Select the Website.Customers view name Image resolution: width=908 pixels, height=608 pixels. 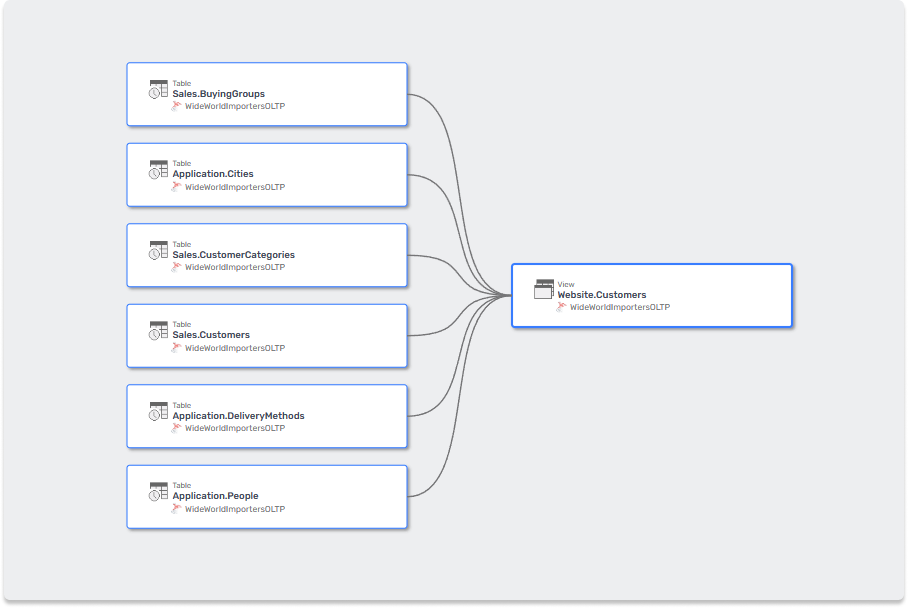pyautogui.click(x=602, y=295)
